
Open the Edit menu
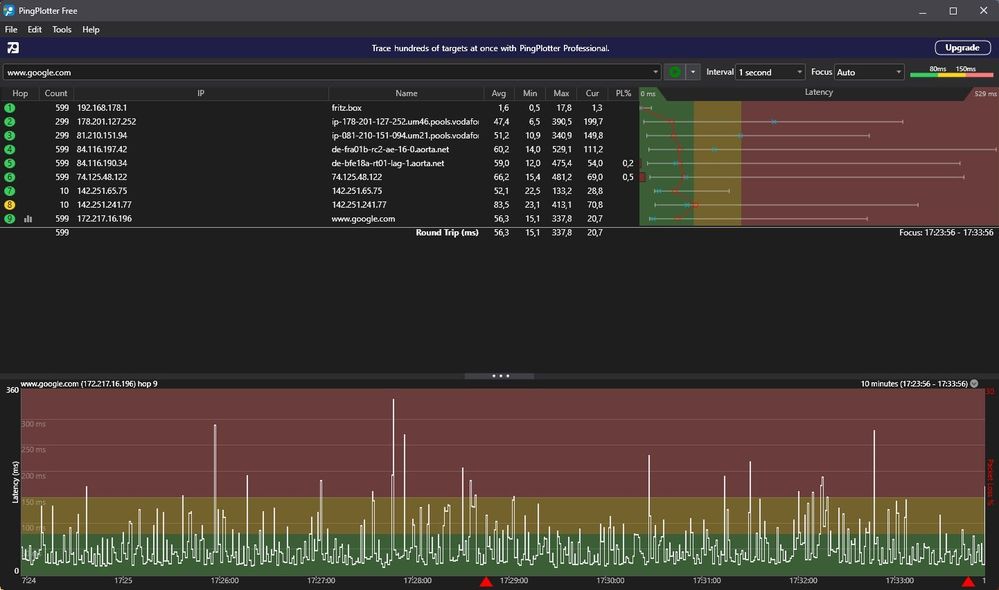(34, 29)
